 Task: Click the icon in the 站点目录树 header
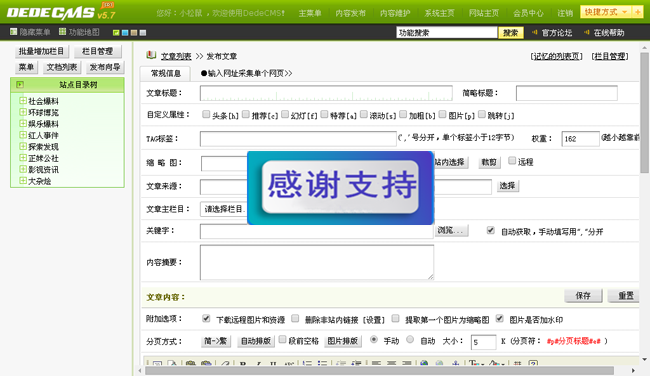19,85
